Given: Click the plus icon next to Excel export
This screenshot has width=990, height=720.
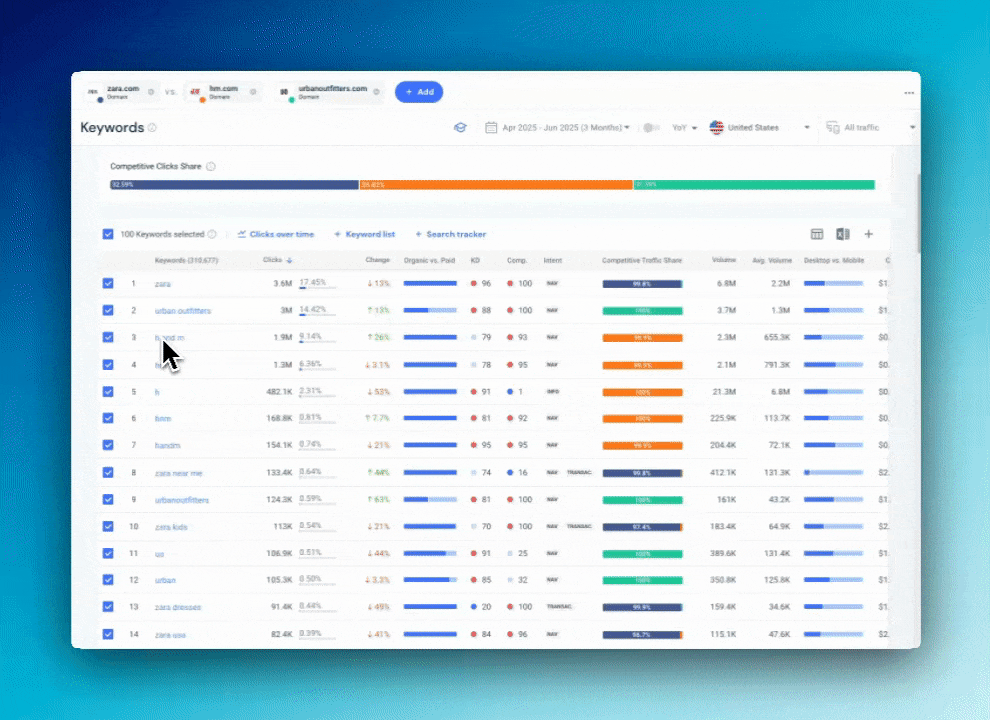Looking at the screenshot, I should pyautogui.click(x=869, y=234).
